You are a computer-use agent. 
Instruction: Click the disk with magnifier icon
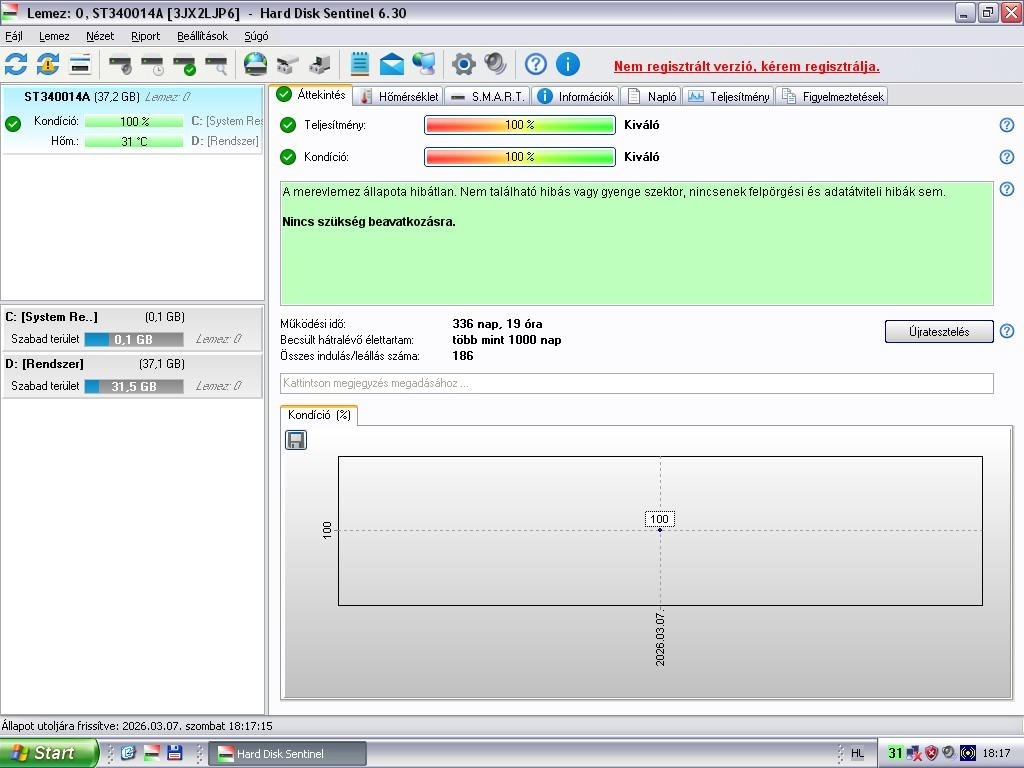point(216,64)
